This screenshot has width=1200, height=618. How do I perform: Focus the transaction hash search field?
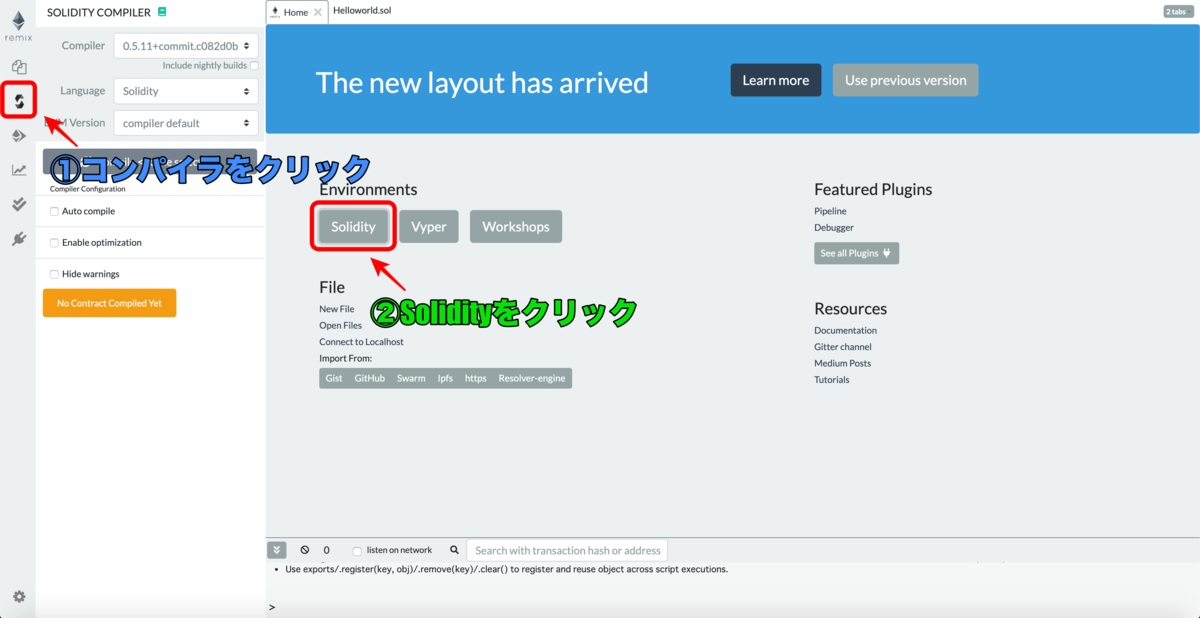point(567,550)
